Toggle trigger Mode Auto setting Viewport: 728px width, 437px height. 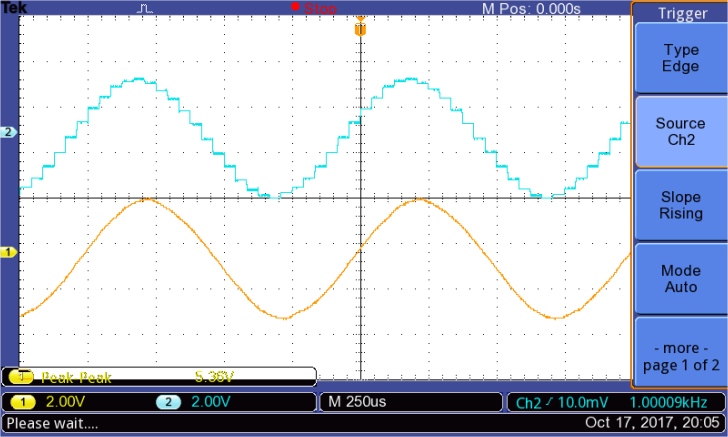click(680, 279)
